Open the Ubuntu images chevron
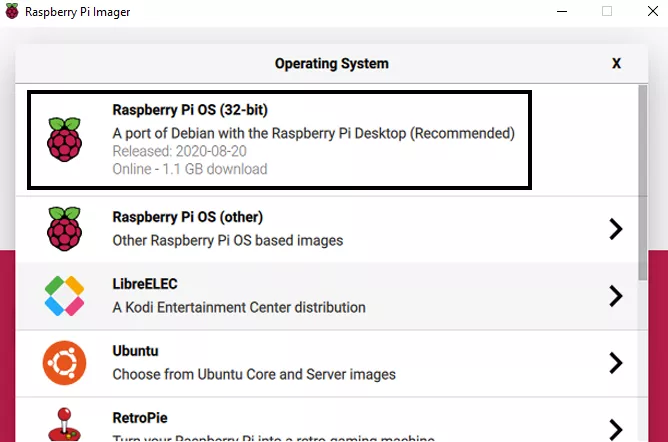This screenshot has width=668, height=442. click(616, 363)
